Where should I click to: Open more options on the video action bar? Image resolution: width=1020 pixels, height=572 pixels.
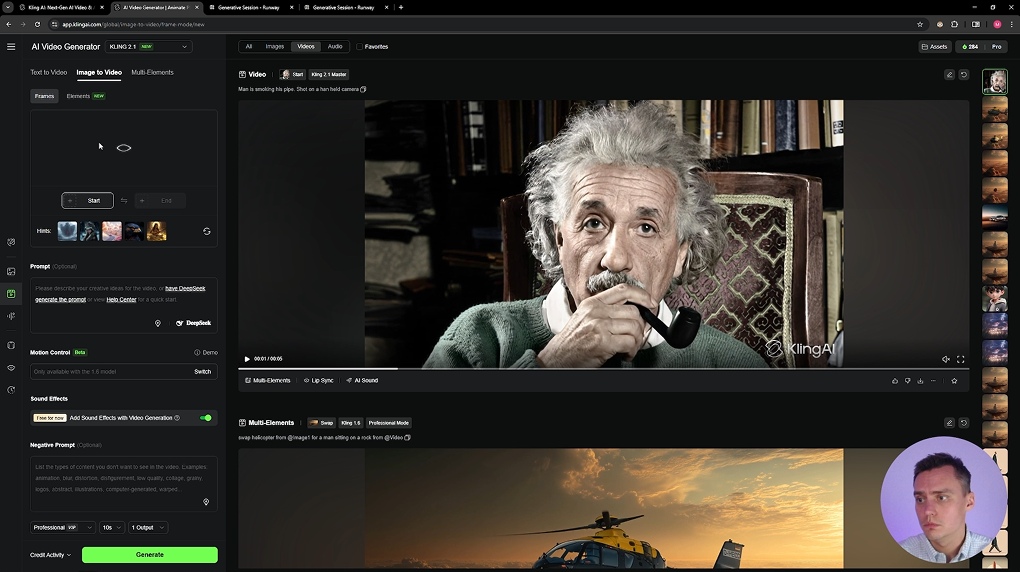(933, 381)
